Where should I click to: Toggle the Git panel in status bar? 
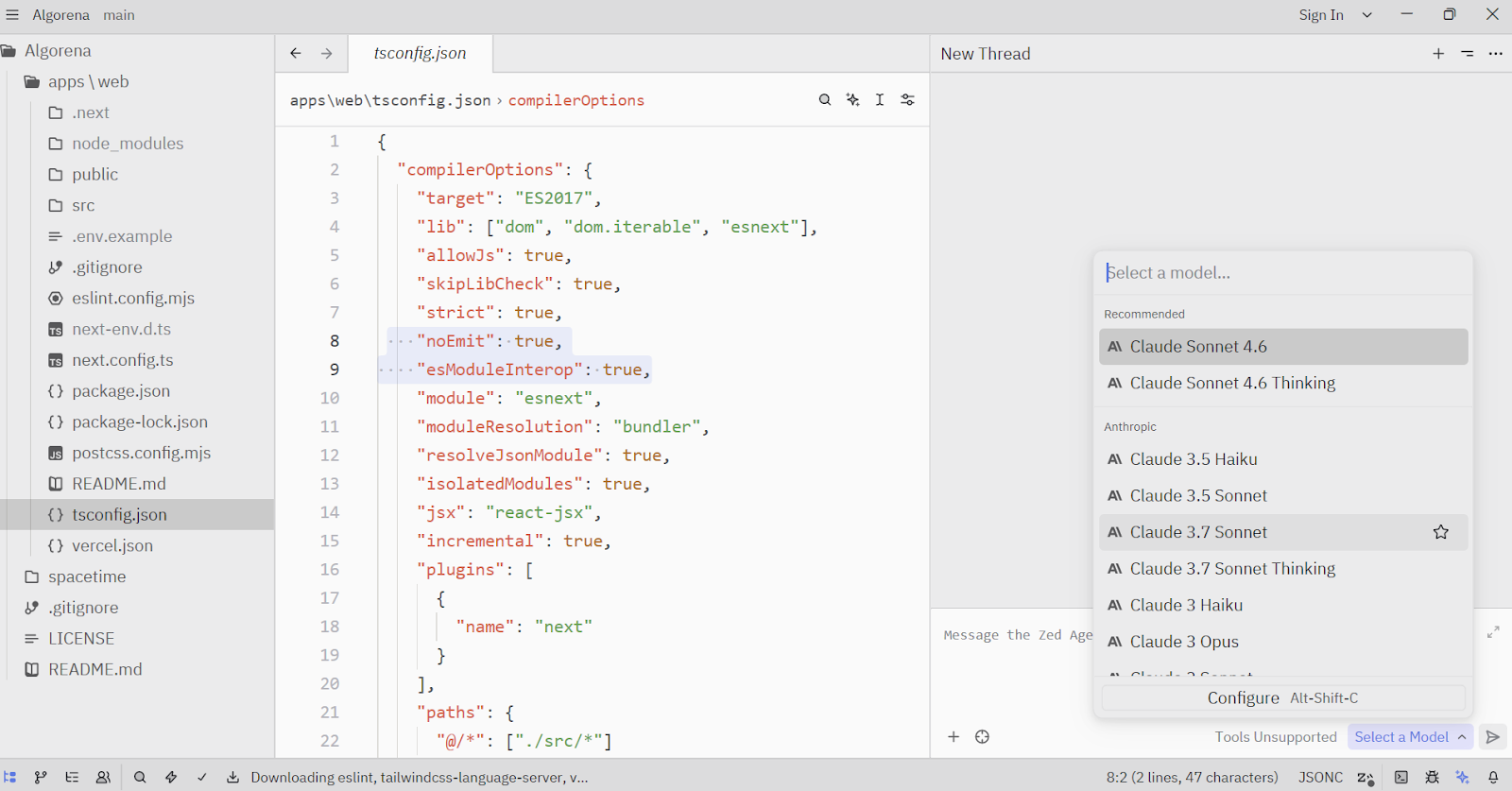[x=41, y=777]
